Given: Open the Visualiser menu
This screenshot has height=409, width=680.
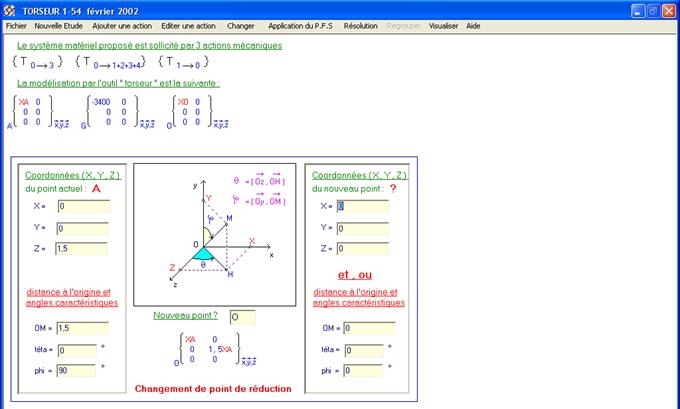Looking at the screenshot, I should coord(443,26).
